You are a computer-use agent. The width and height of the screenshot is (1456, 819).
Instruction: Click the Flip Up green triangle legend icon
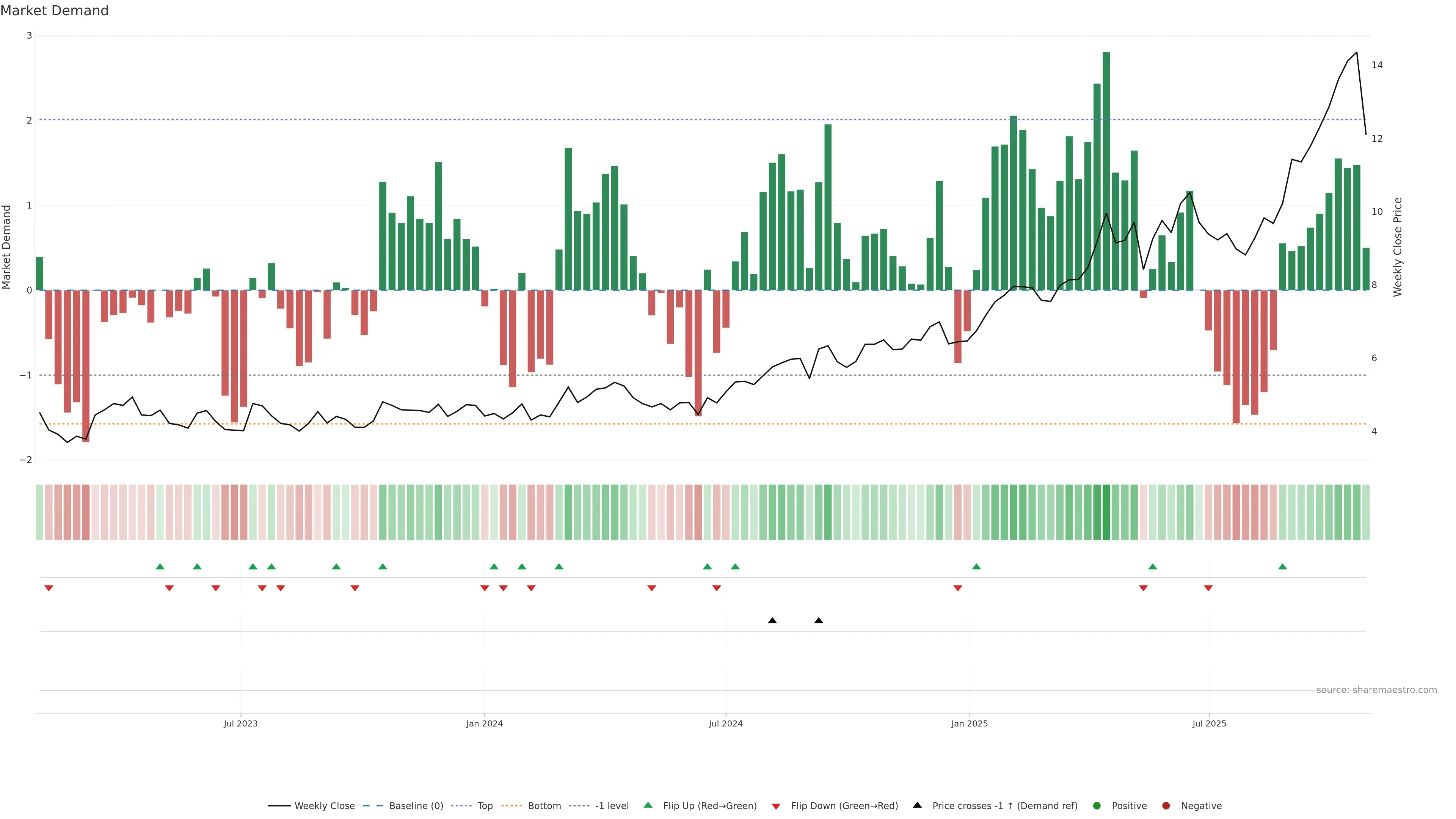click(x=648, y=805)
